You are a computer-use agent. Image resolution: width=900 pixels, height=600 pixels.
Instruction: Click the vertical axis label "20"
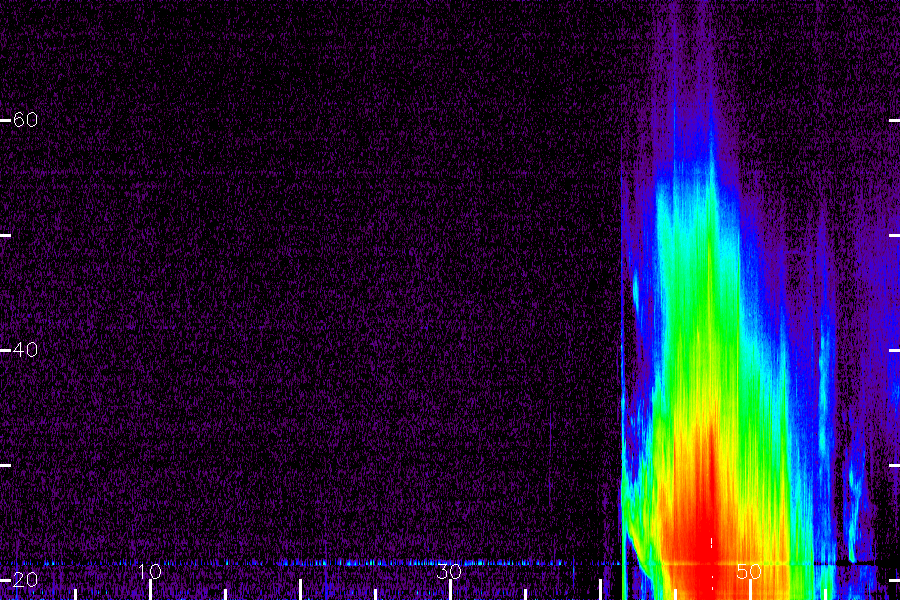pyautogui.click(x=25, y=579)
